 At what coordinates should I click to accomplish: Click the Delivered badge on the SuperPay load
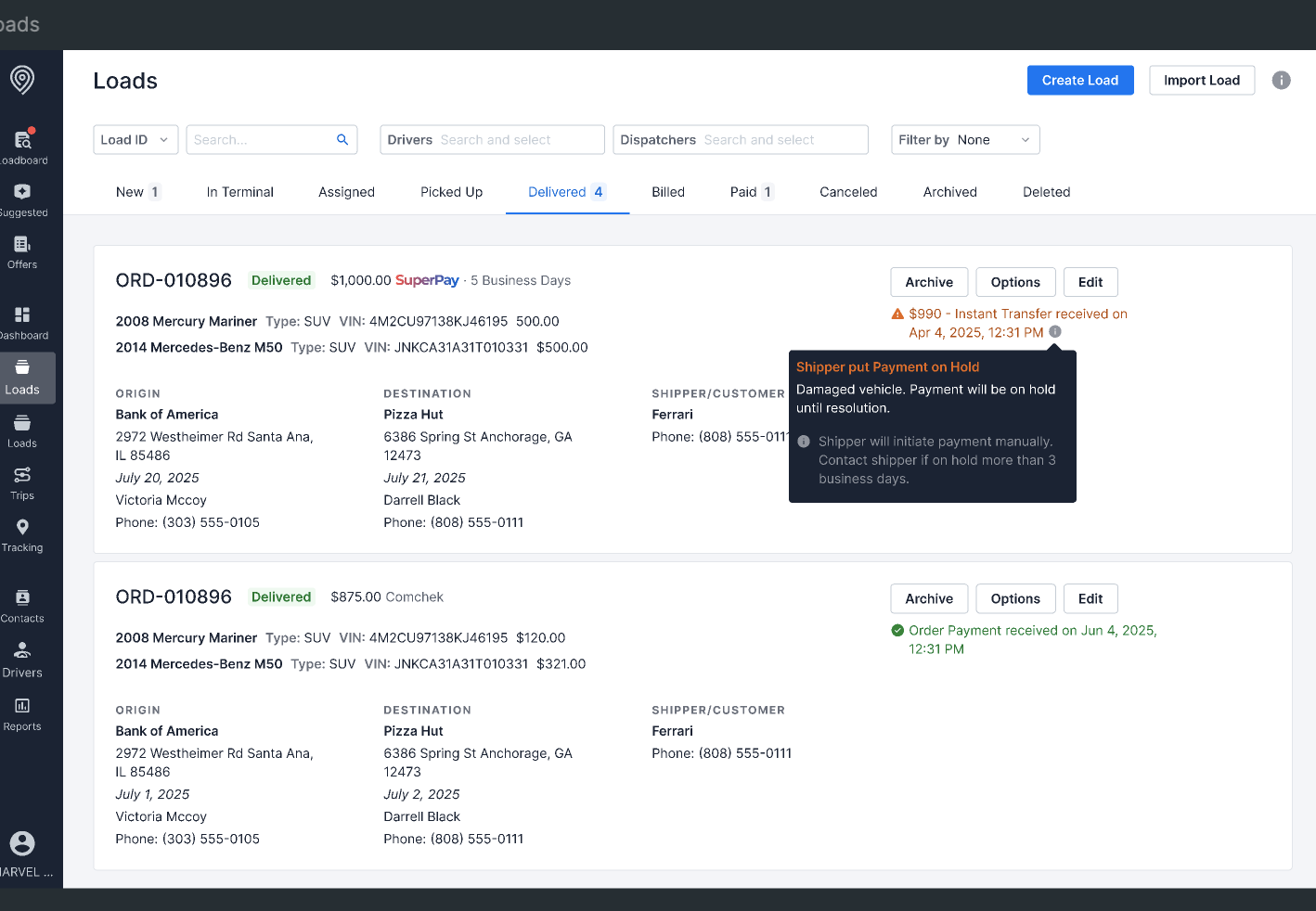[281, 280]
